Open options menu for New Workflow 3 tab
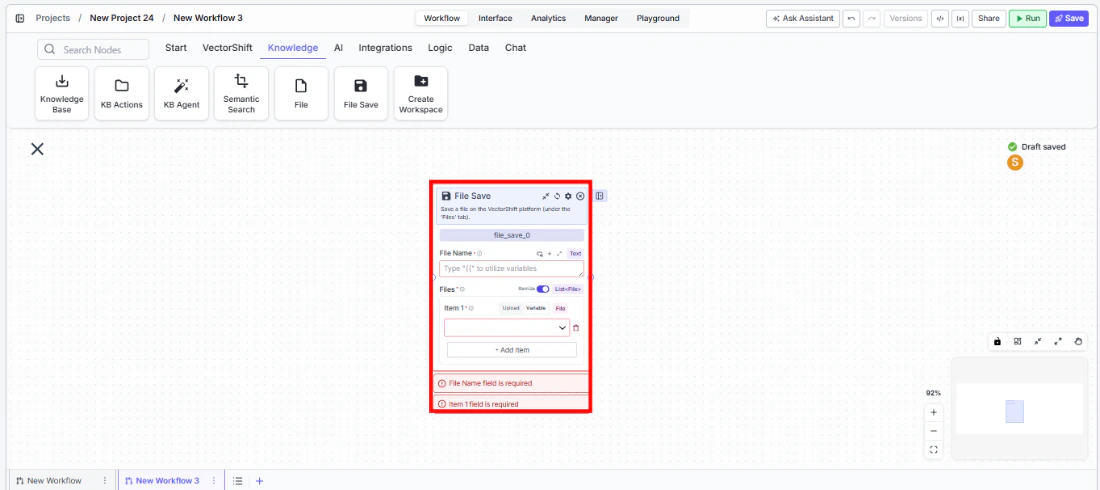The image size is (1100, 490). point(214,481)
